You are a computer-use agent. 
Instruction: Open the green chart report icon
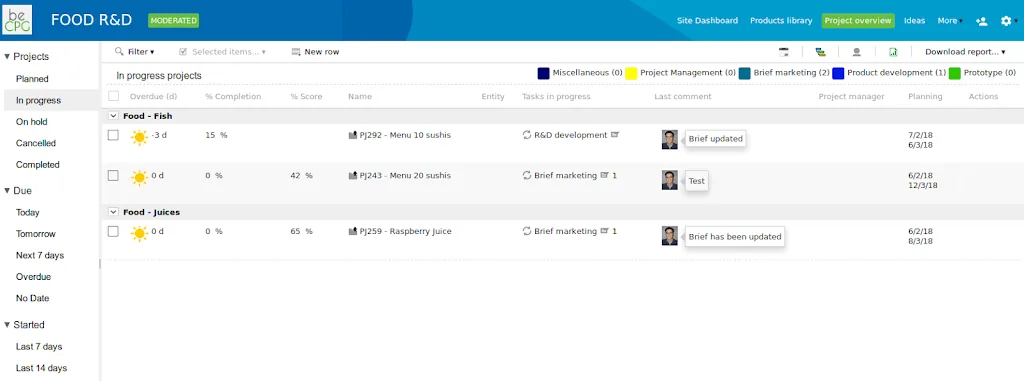pyautogui.click(x=893, y=52)
